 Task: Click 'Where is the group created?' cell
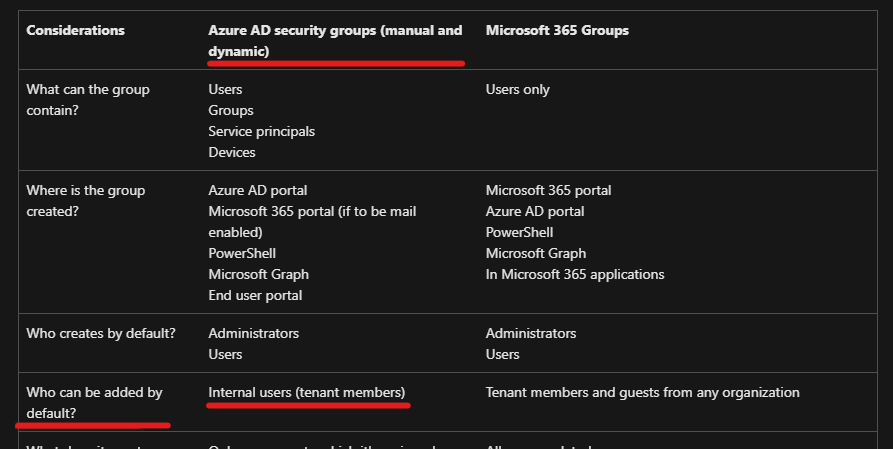tap(85, 201)
